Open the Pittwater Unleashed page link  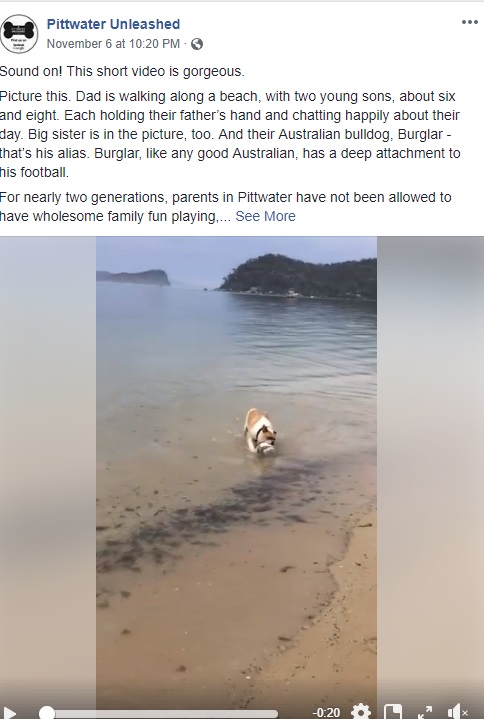pyautogui.click(x=113, y=24)
